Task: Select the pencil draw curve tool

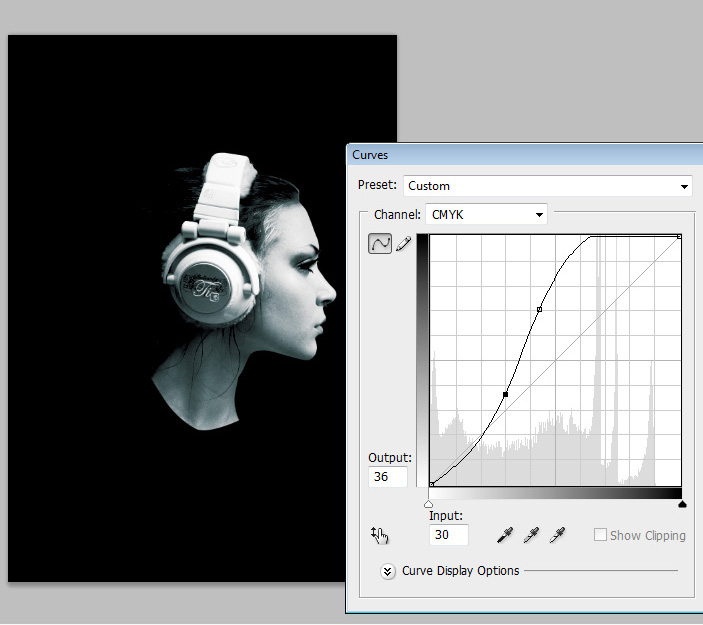Action: [x=403, y=243]
